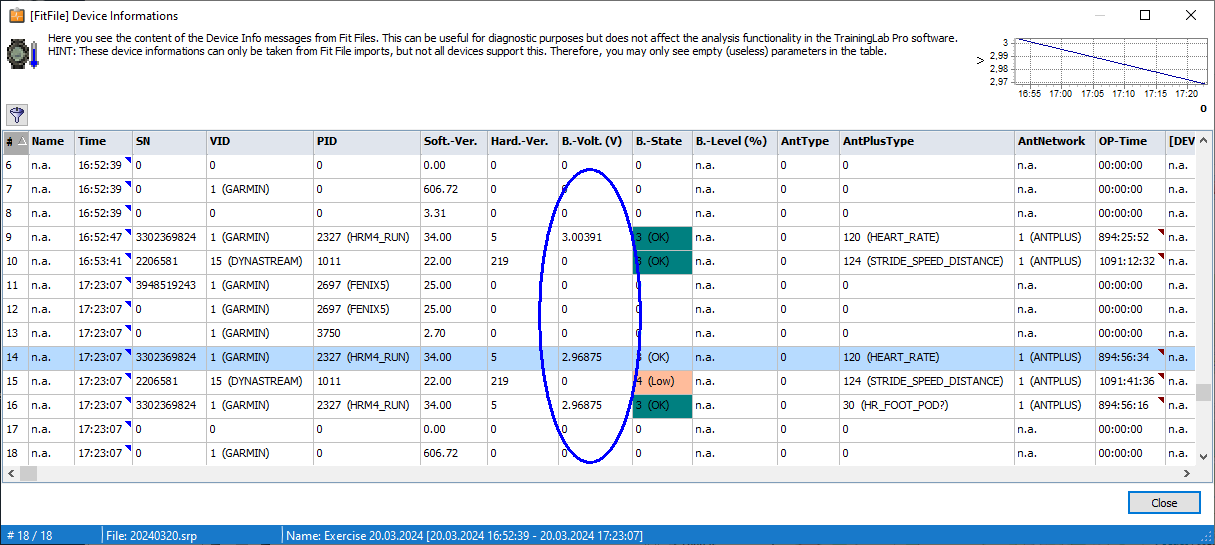Click status bar exercise name entry
The image size is (1215, 545).
[x=464, y=535]
